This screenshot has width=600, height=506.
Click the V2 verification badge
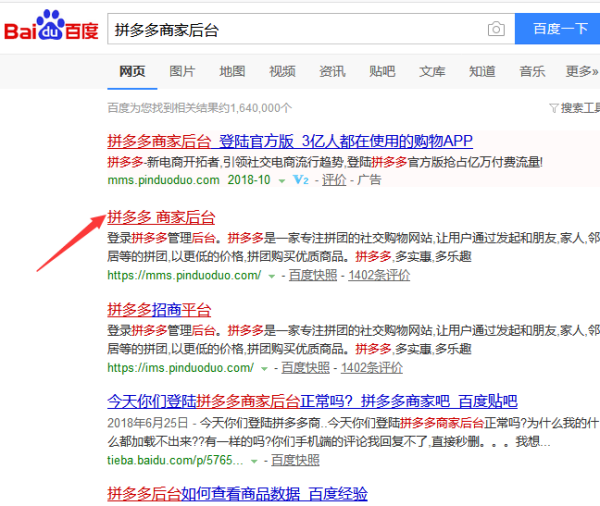click(x=301, y=180)
